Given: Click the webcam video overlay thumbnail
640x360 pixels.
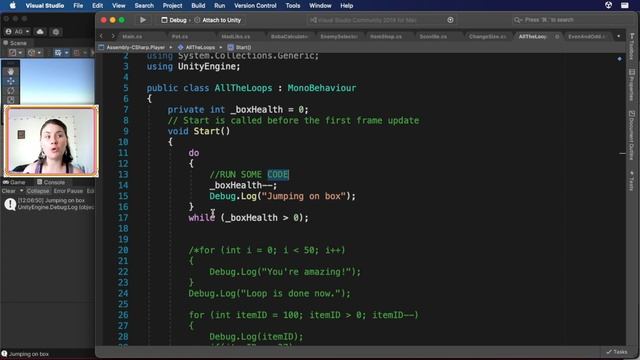Looking at the screenshot, I should (x=51, y=141).
